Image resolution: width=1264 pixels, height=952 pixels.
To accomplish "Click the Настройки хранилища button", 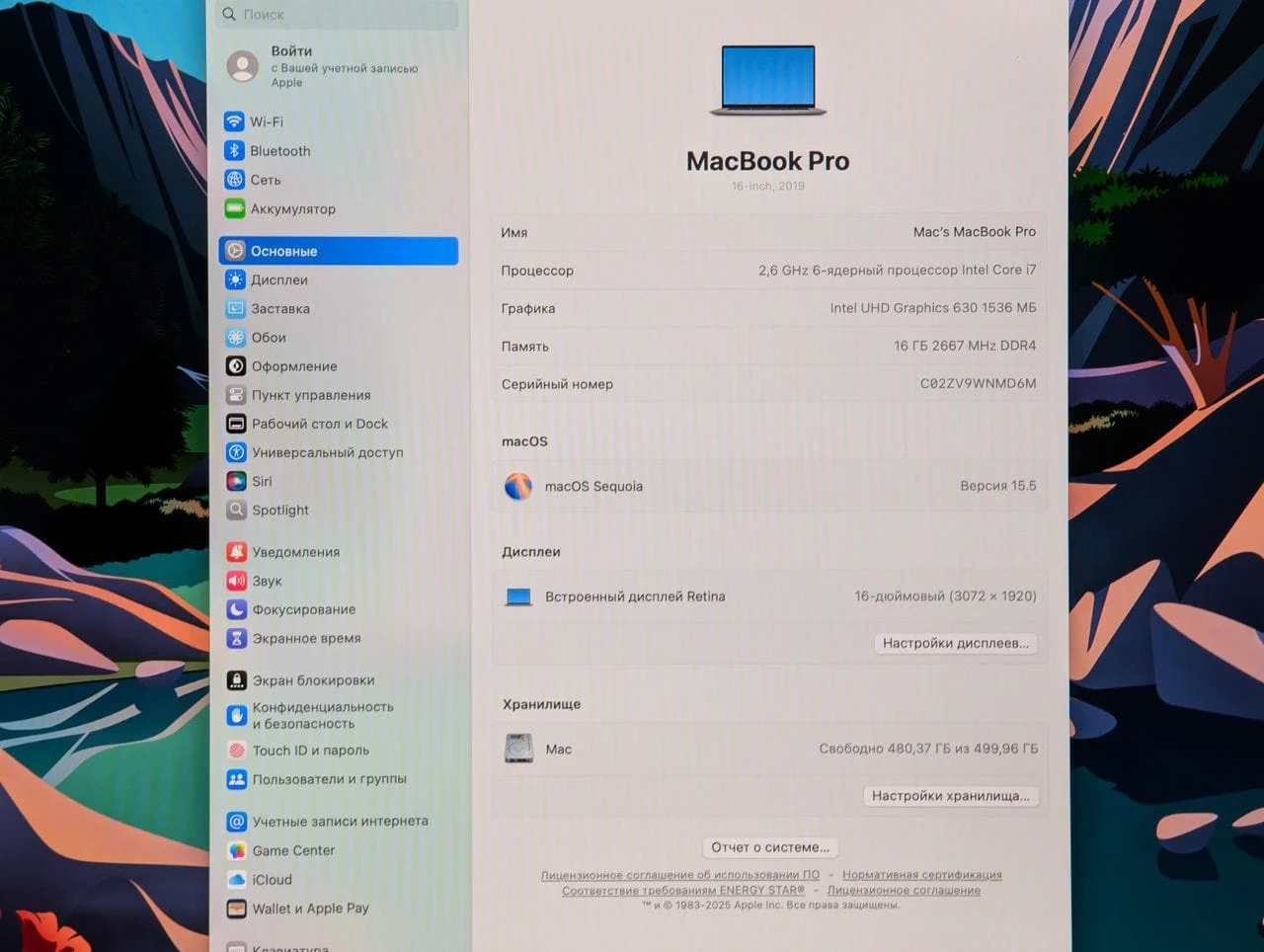I will [x=950, y=796].
